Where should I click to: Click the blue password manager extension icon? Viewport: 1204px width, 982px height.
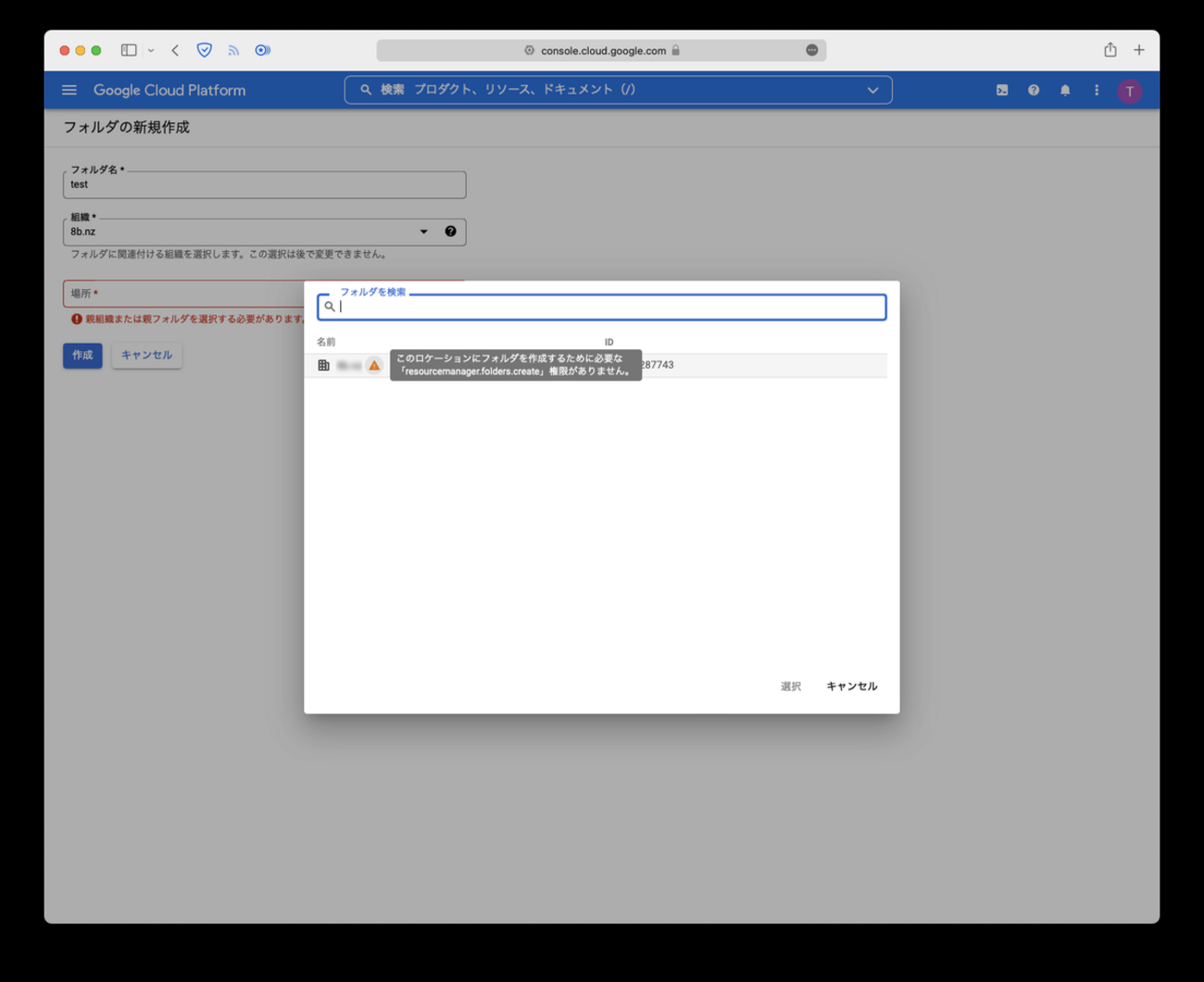tap(263, 50)
